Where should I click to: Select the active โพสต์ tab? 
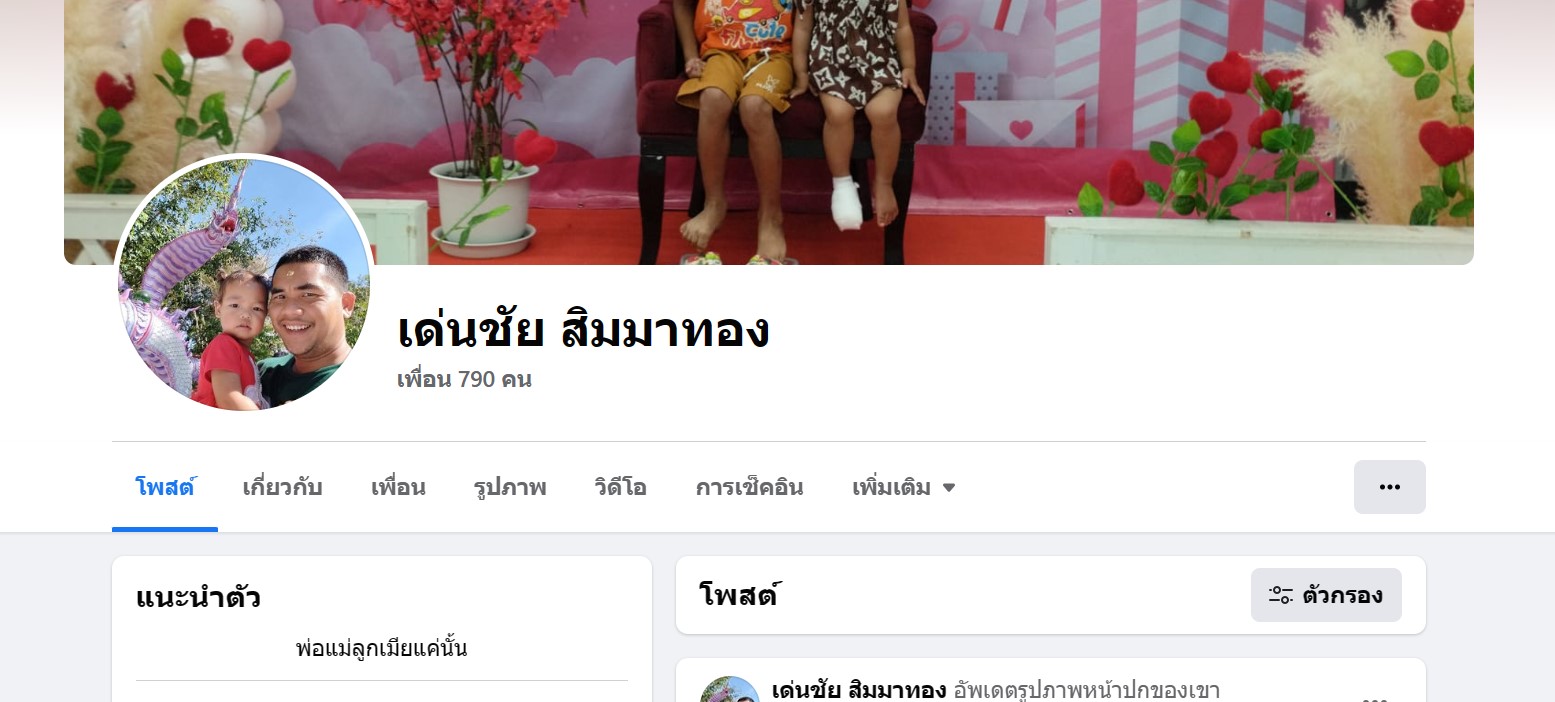click(165, 488)
